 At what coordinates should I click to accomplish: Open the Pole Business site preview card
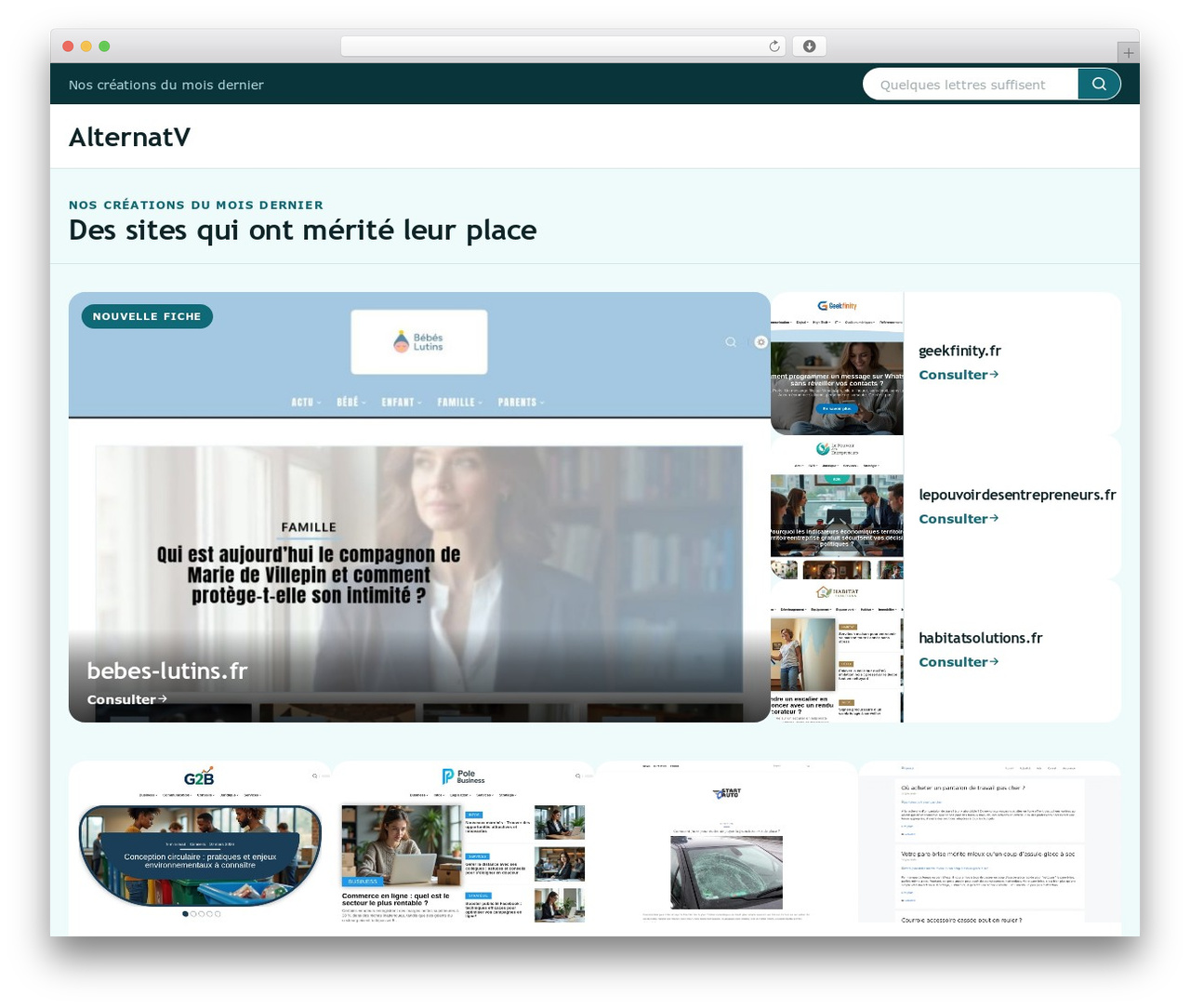(x=463, y=848)
